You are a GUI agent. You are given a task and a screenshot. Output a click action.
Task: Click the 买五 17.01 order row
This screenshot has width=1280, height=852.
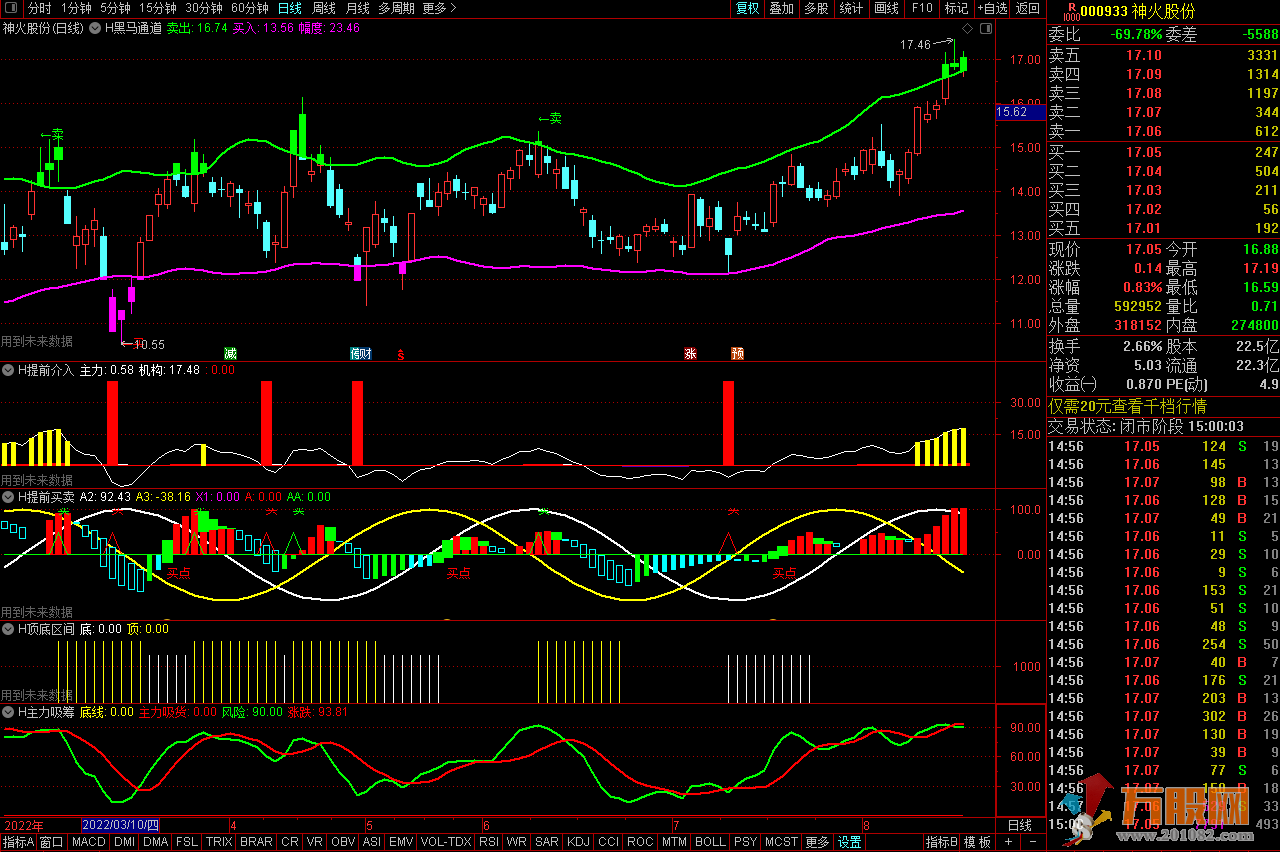(x=1163, y=228)
